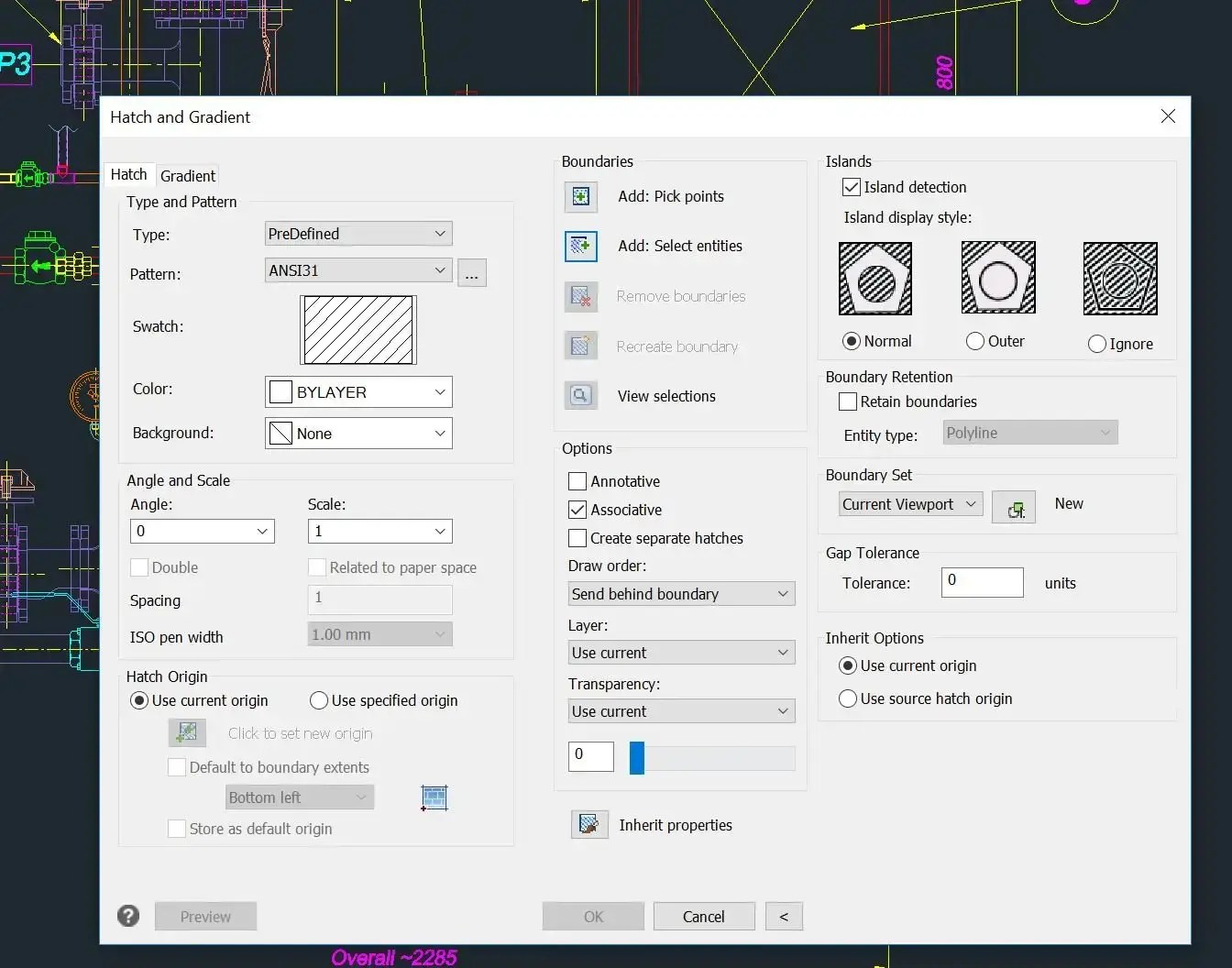
Task: Click the set new origin icon
Action: [x=187, y=732]
